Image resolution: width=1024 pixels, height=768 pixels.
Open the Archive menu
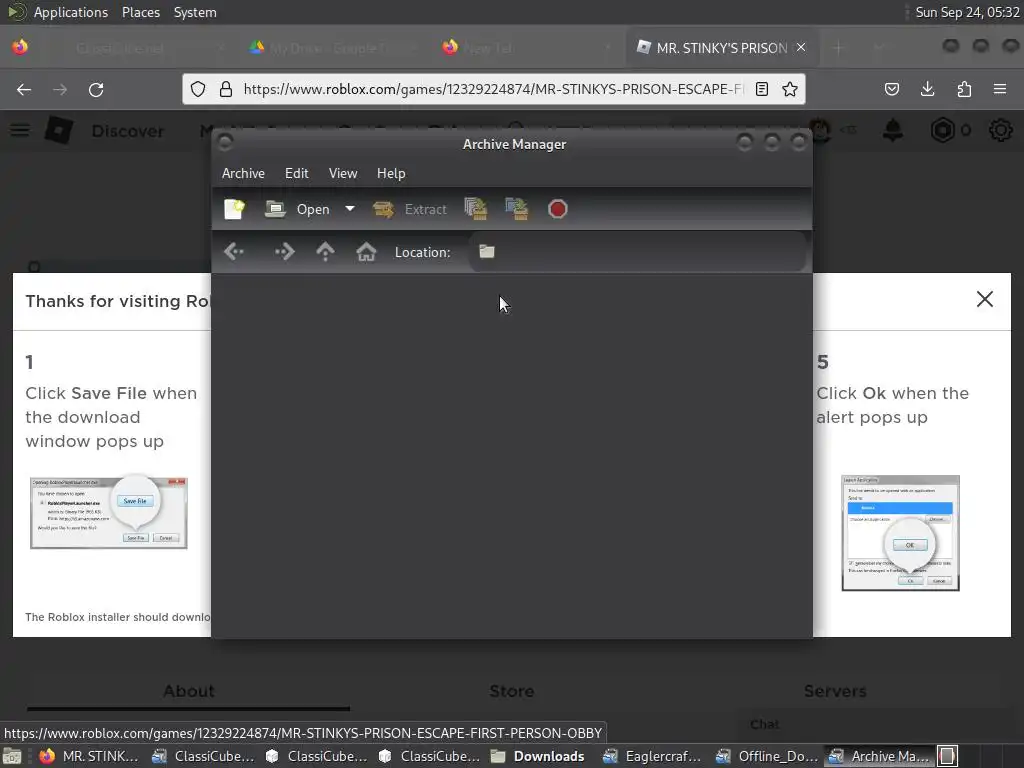[x=243, y=173]
